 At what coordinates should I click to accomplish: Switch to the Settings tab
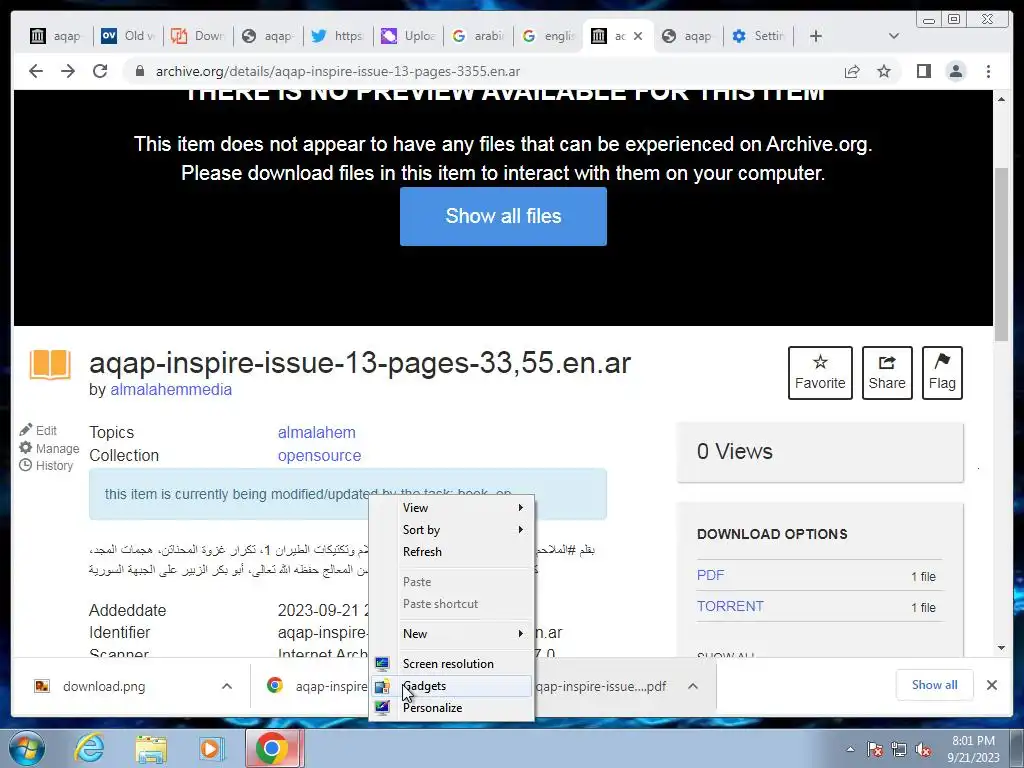click(x=758, y=36)
